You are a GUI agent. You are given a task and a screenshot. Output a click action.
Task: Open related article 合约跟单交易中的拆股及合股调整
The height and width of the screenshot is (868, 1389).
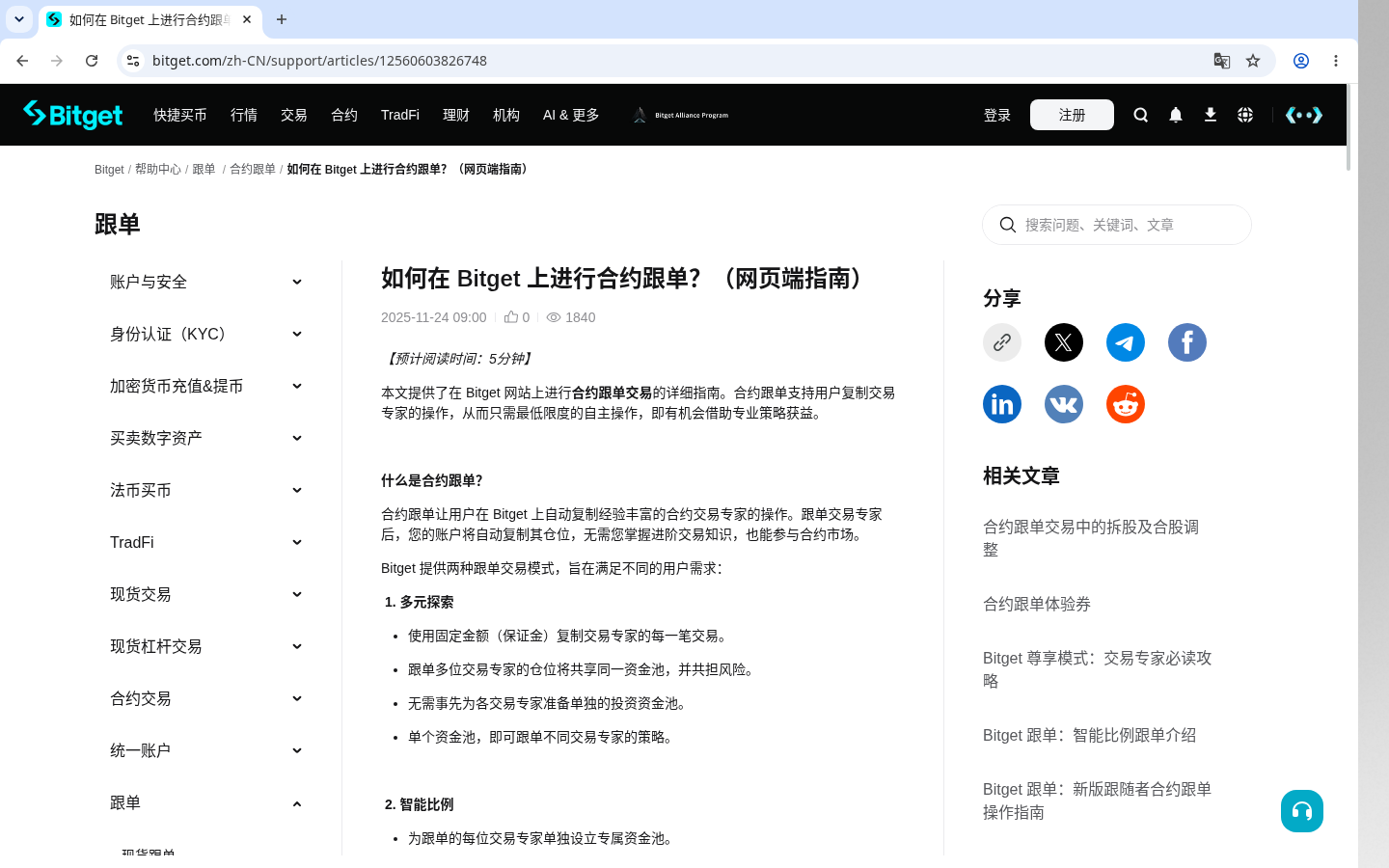point(1091,538)
